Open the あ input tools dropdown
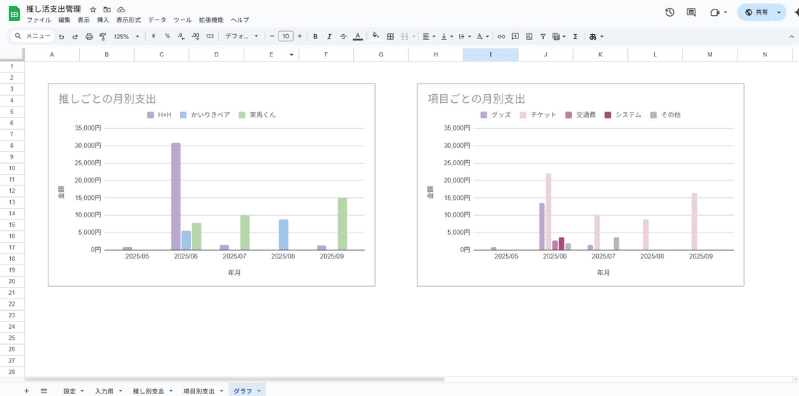 (x=596, y=37)
